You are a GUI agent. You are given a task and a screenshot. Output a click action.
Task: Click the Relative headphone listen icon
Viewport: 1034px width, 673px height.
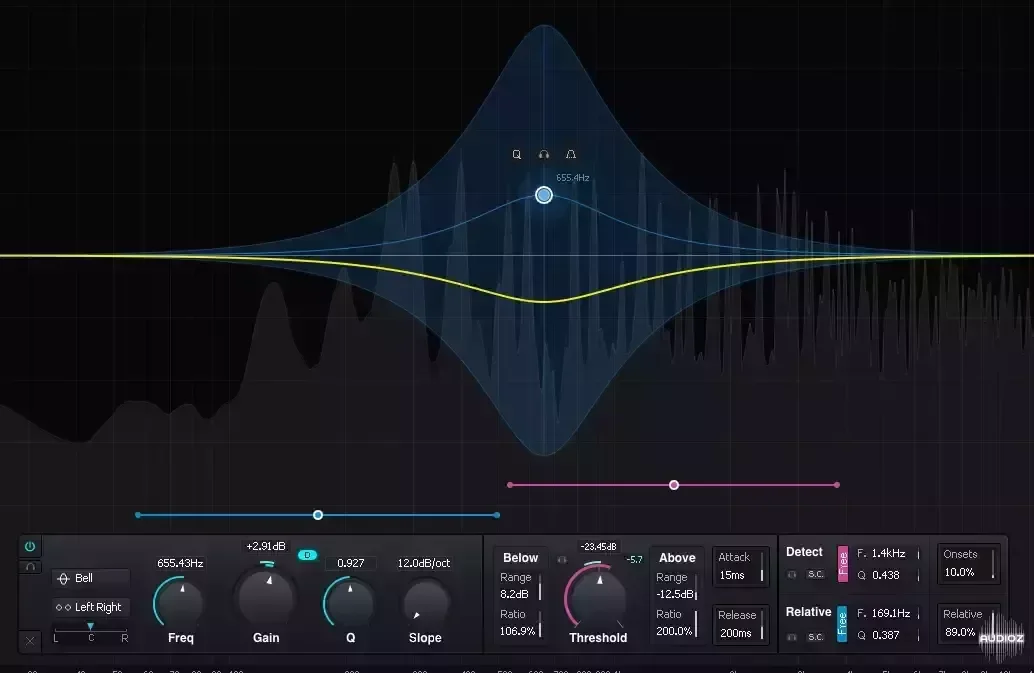coord(792,637)
